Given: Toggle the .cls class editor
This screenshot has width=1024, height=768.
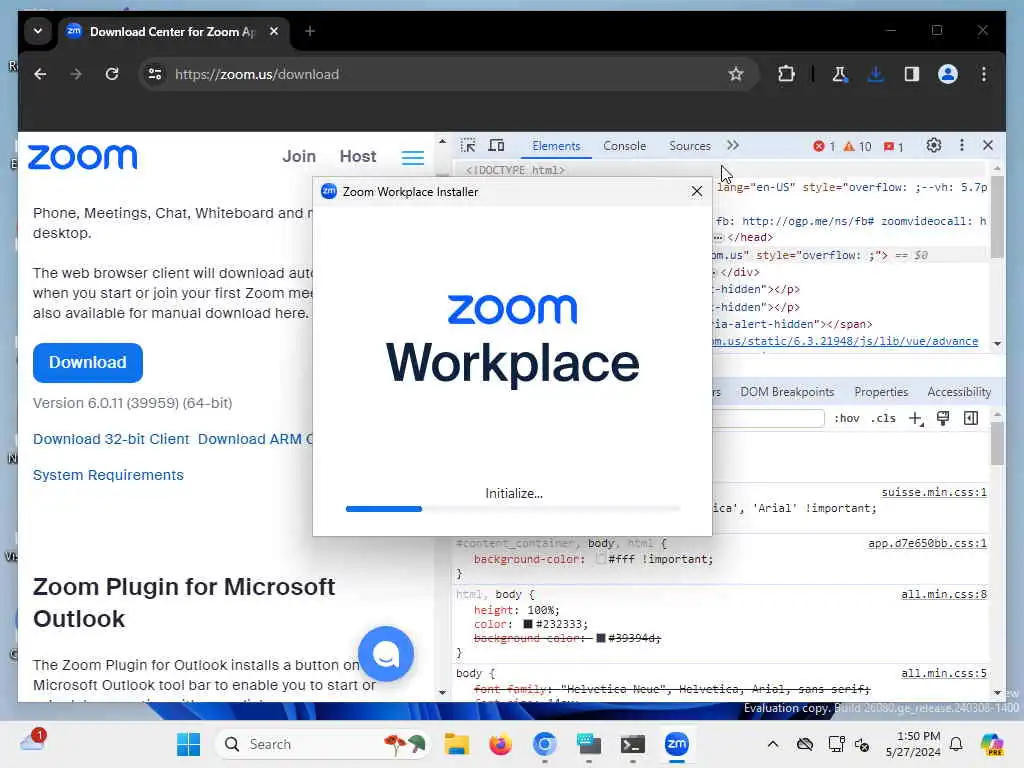Looking at the screenshot, I should [x=883, y=419].
